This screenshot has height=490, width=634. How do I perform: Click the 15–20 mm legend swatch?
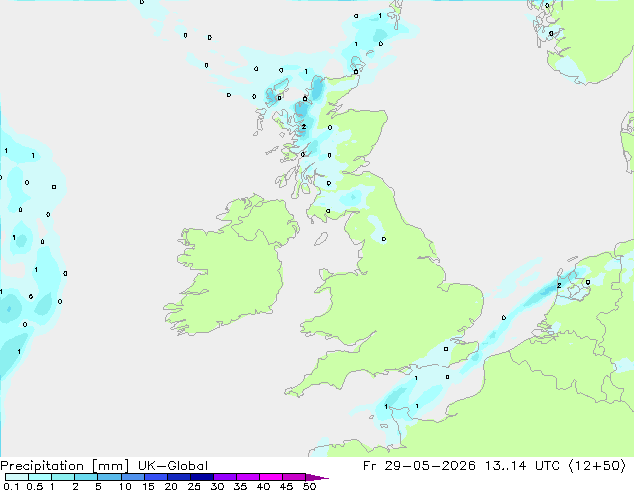156,477
